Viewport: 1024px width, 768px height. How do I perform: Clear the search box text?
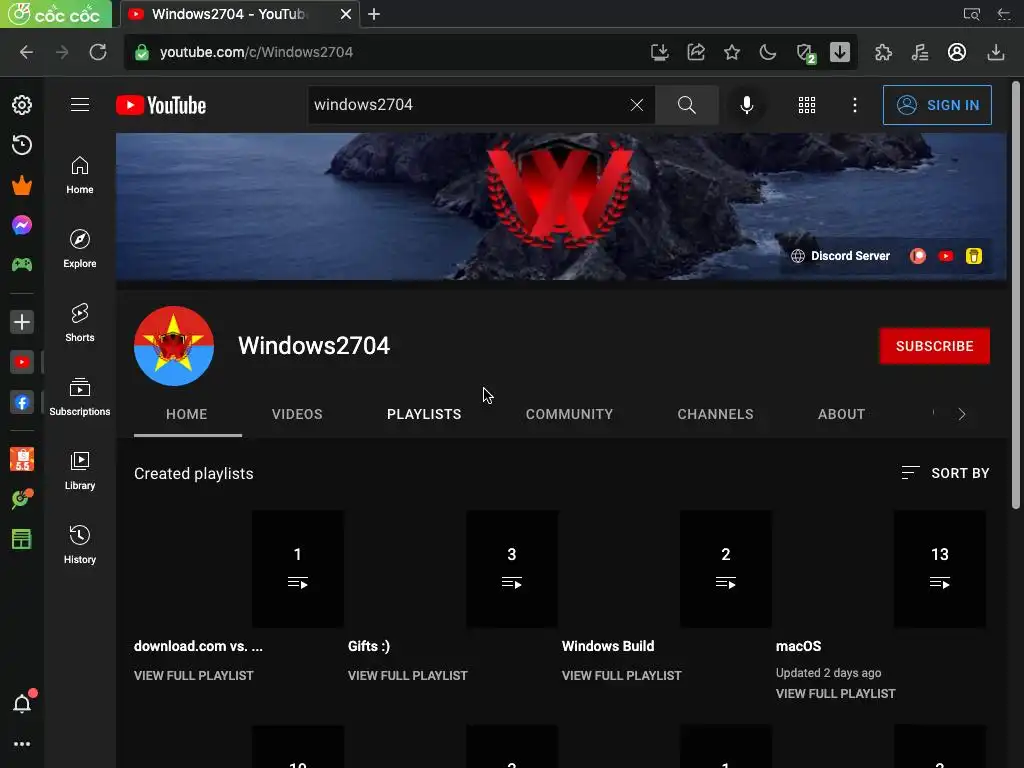tap(637, 104)
